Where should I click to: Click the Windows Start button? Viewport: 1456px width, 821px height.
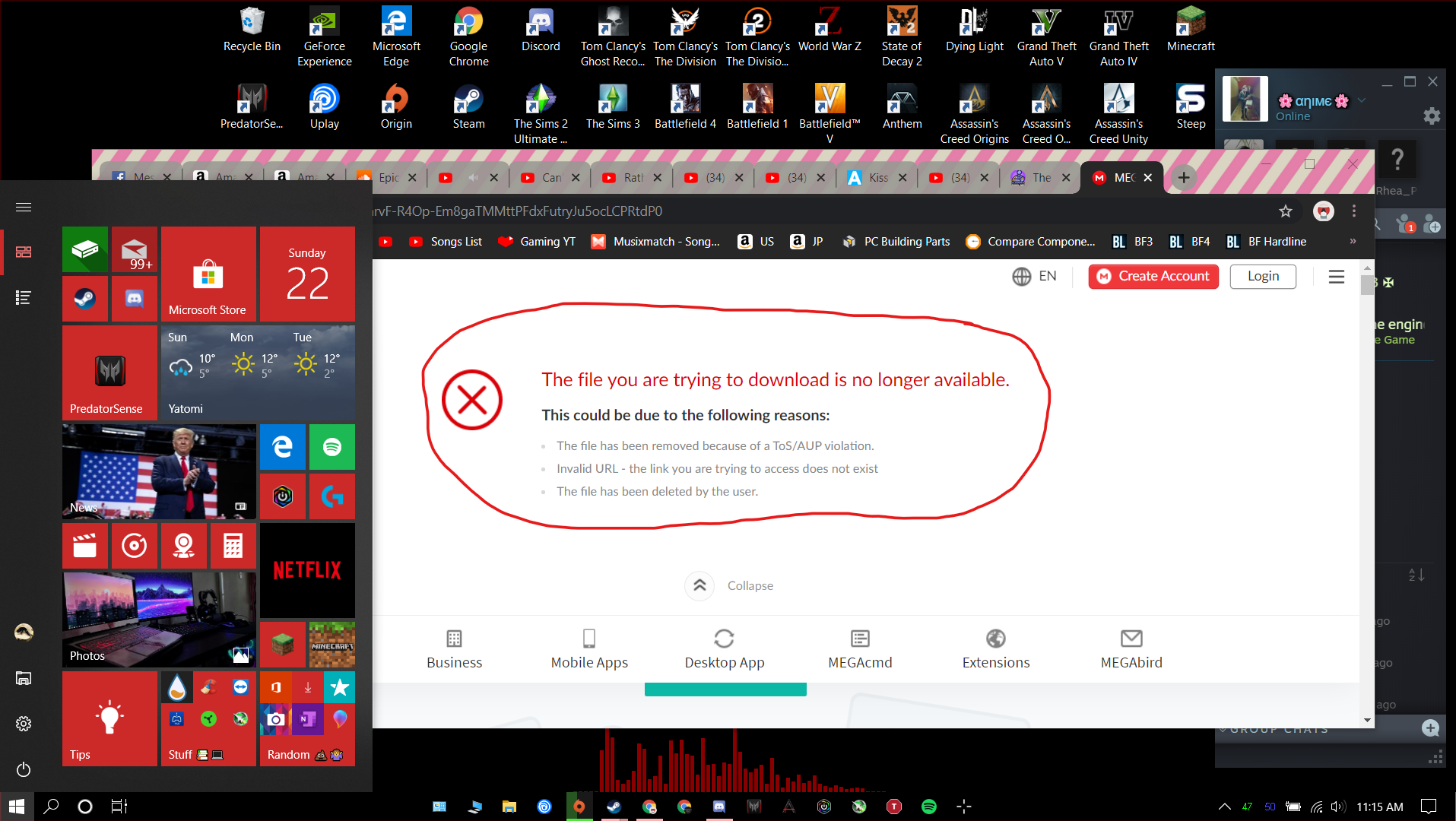(x=17, y=806)
